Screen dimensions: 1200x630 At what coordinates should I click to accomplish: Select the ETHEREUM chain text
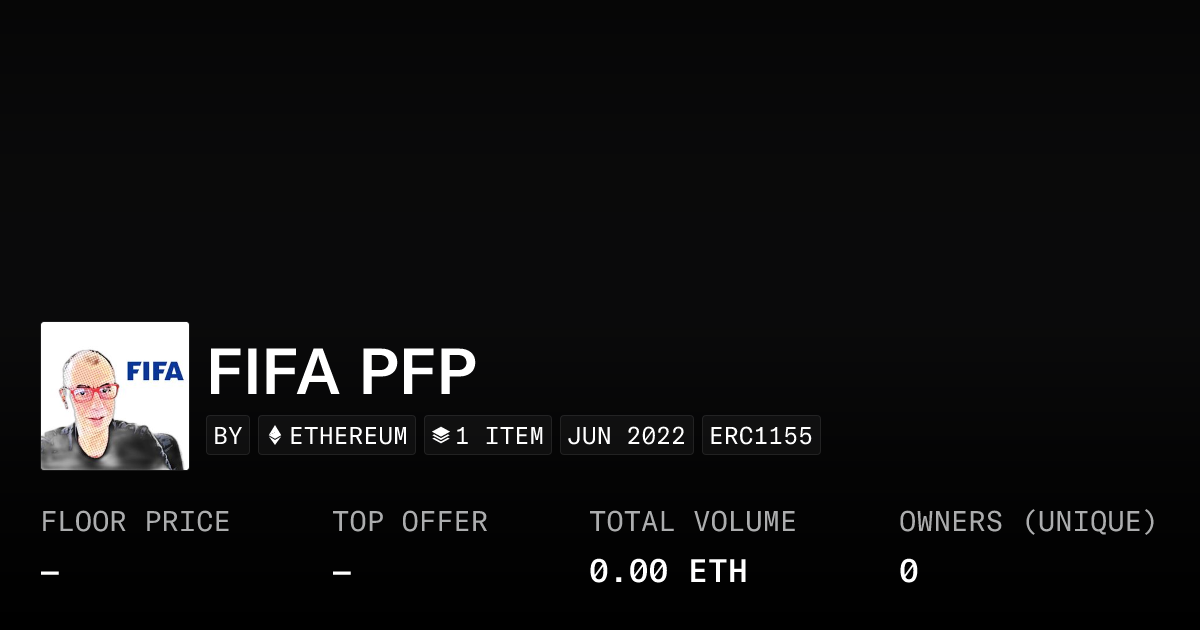[x=348, y=436]
